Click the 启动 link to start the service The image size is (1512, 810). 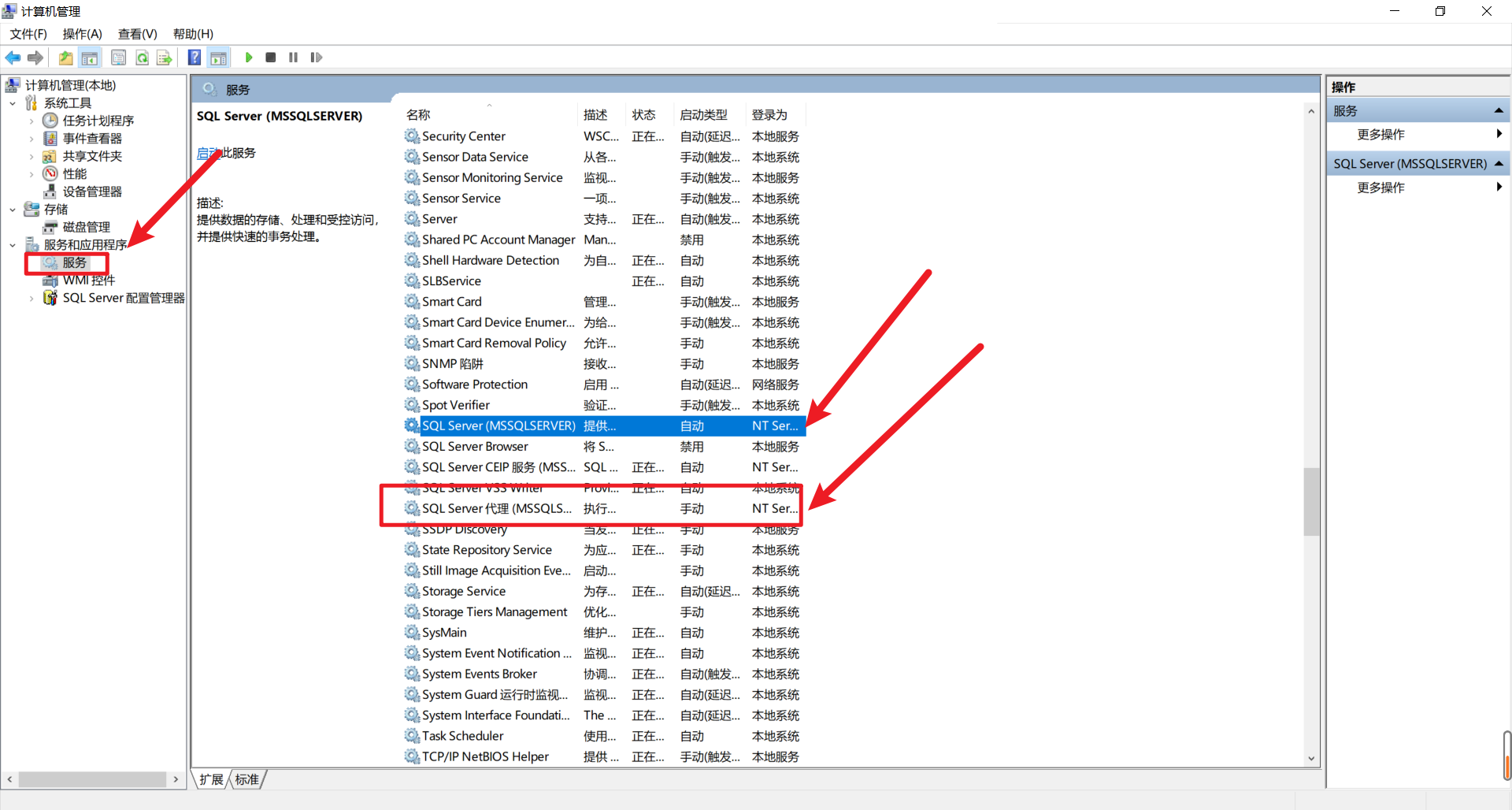click(209, 153)
